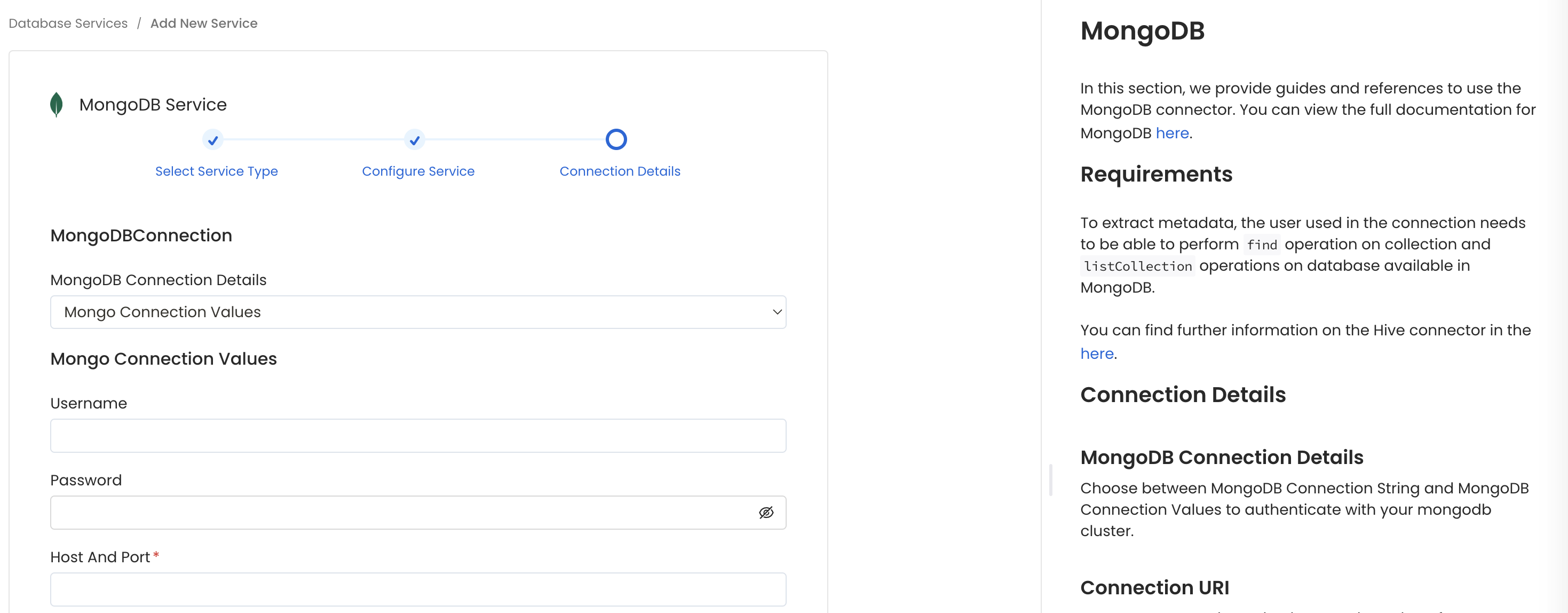Click the Username input field

(418, 435)
